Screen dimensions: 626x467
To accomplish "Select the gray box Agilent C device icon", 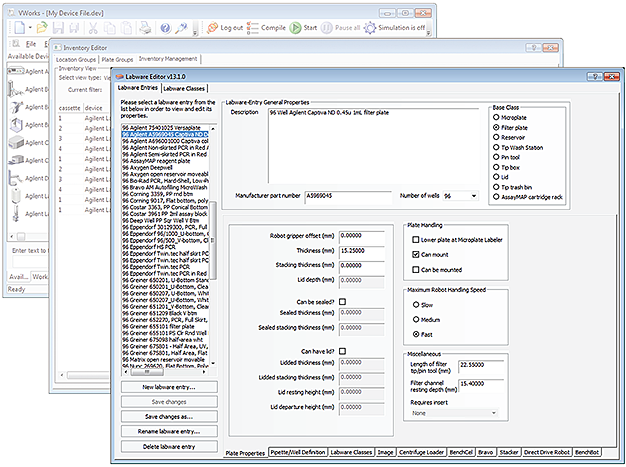I will click(x=16, y=142).
